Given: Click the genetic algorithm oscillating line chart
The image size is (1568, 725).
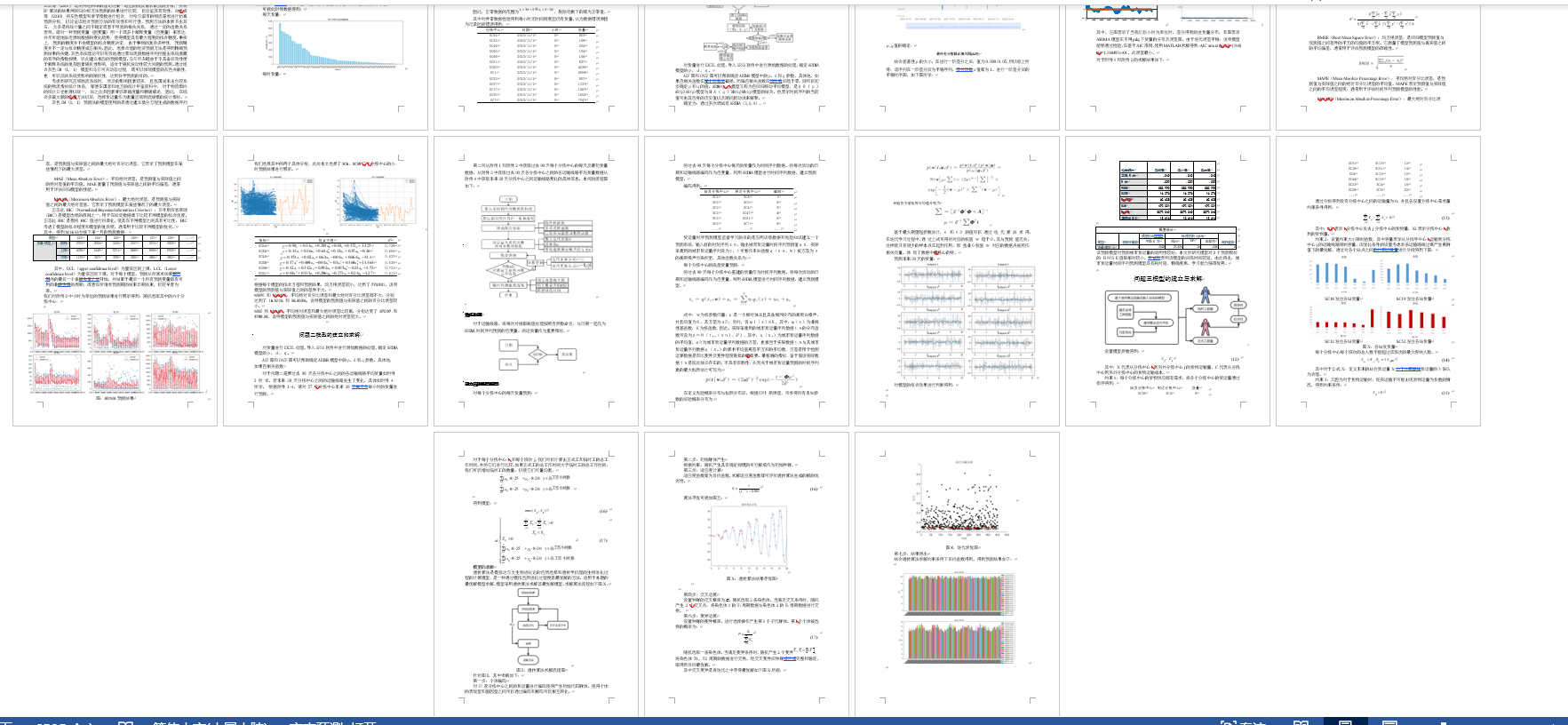Looking at the screenshot, I should [x=747, y=538].
